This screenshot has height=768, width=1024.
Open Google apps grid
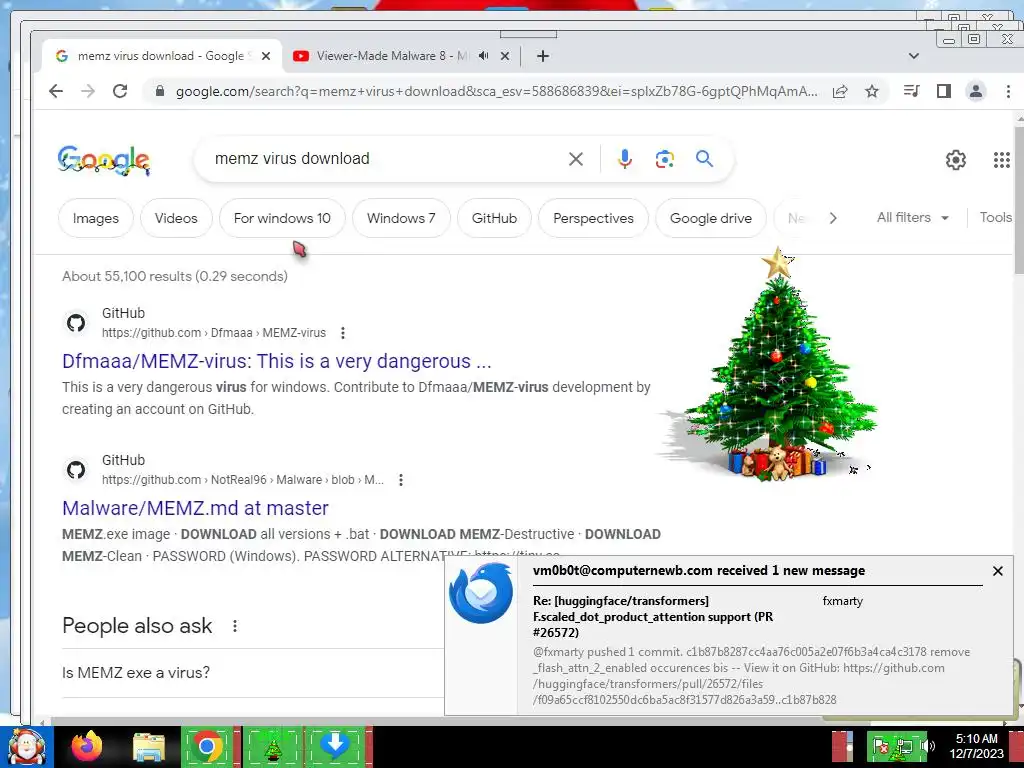click(1002, 159)
